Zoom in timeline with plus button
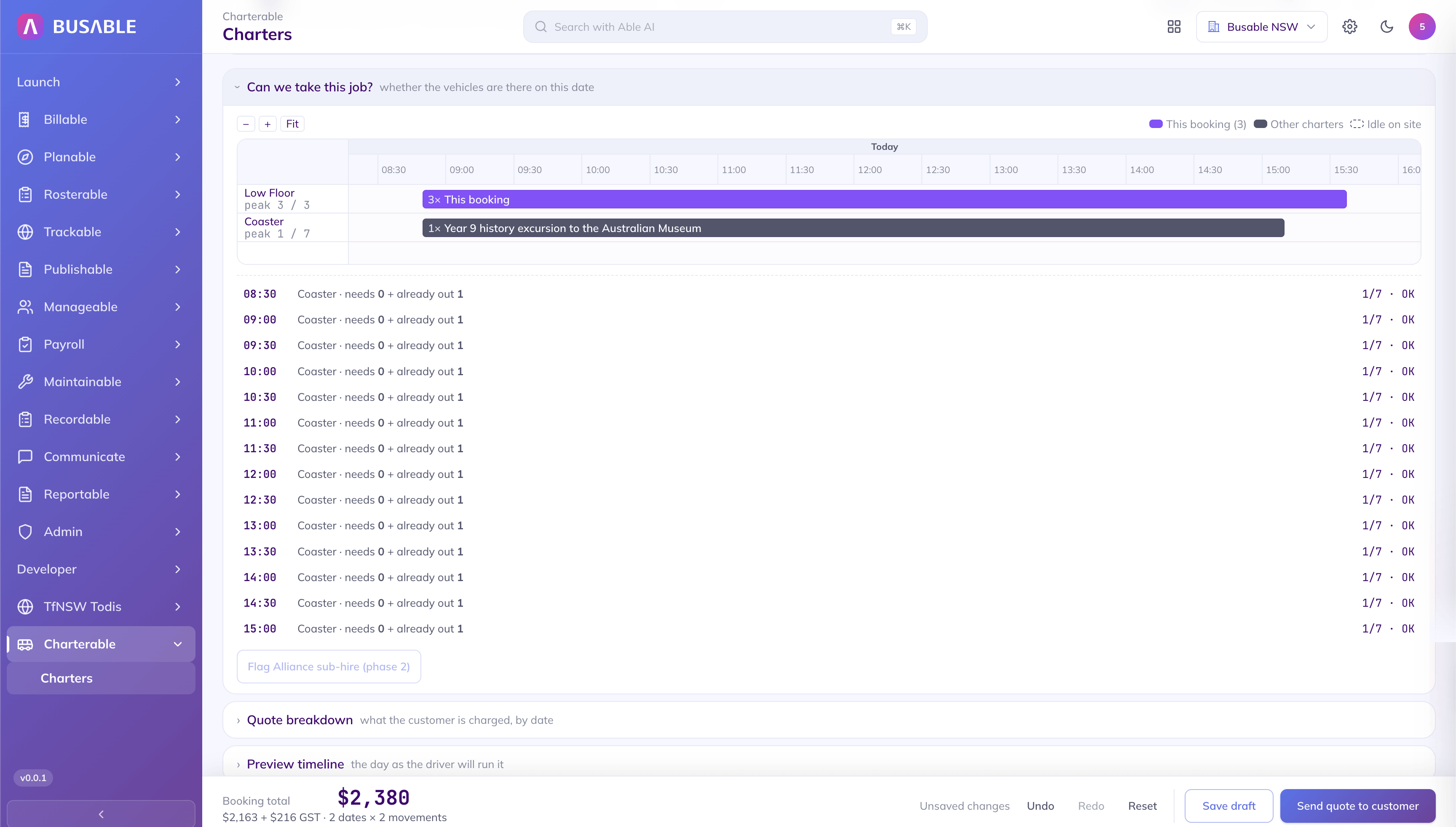This screenshot has width=1456, height=827. click(x=268, y=124)
